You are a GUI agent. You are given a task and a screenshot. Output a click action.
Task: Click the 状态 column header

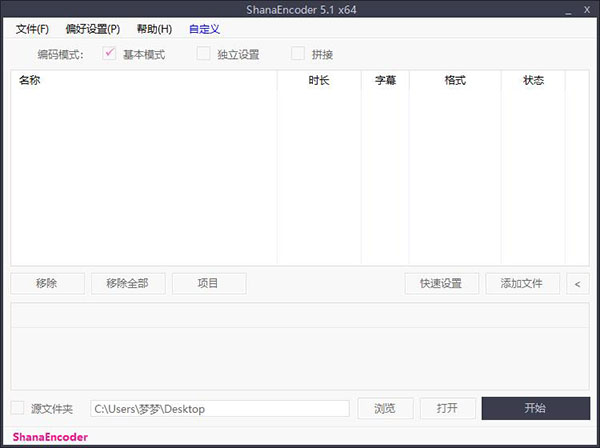[x=533, y=80]
